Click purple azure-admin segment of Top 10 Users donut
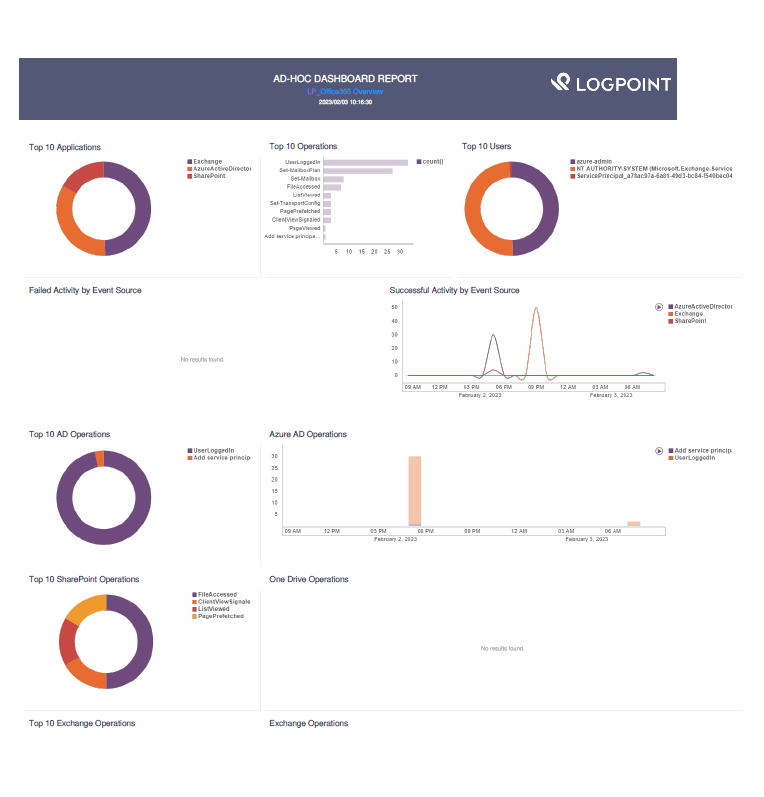Screen dimensions: 764x797 550,208
